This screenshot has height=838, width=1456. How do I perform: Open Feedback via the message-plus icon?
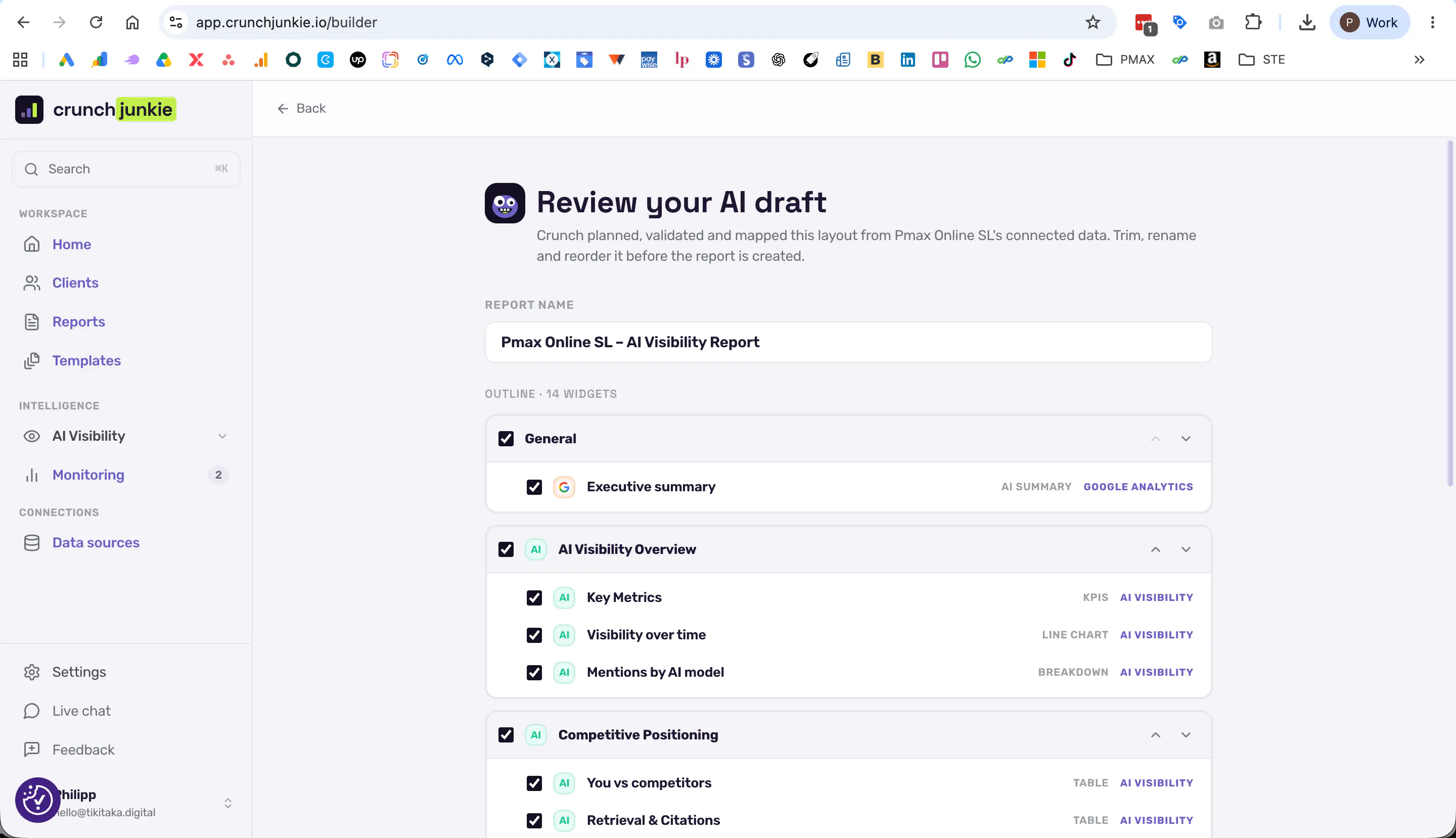pos(32,750)
